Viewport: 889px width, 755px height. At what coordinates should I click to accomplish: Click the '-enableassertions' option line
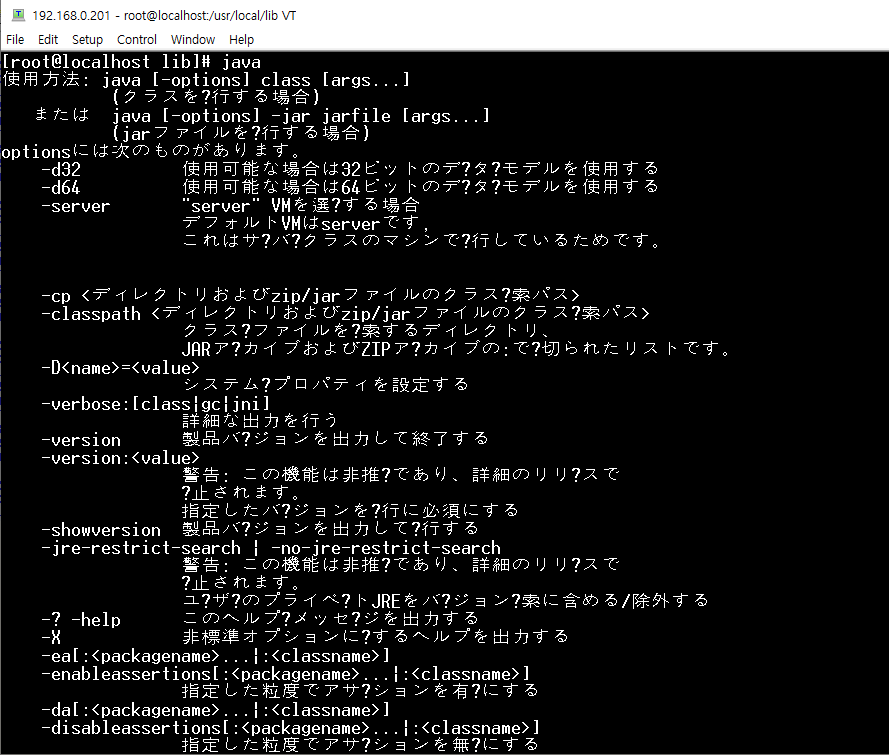(x=286, y=674)
